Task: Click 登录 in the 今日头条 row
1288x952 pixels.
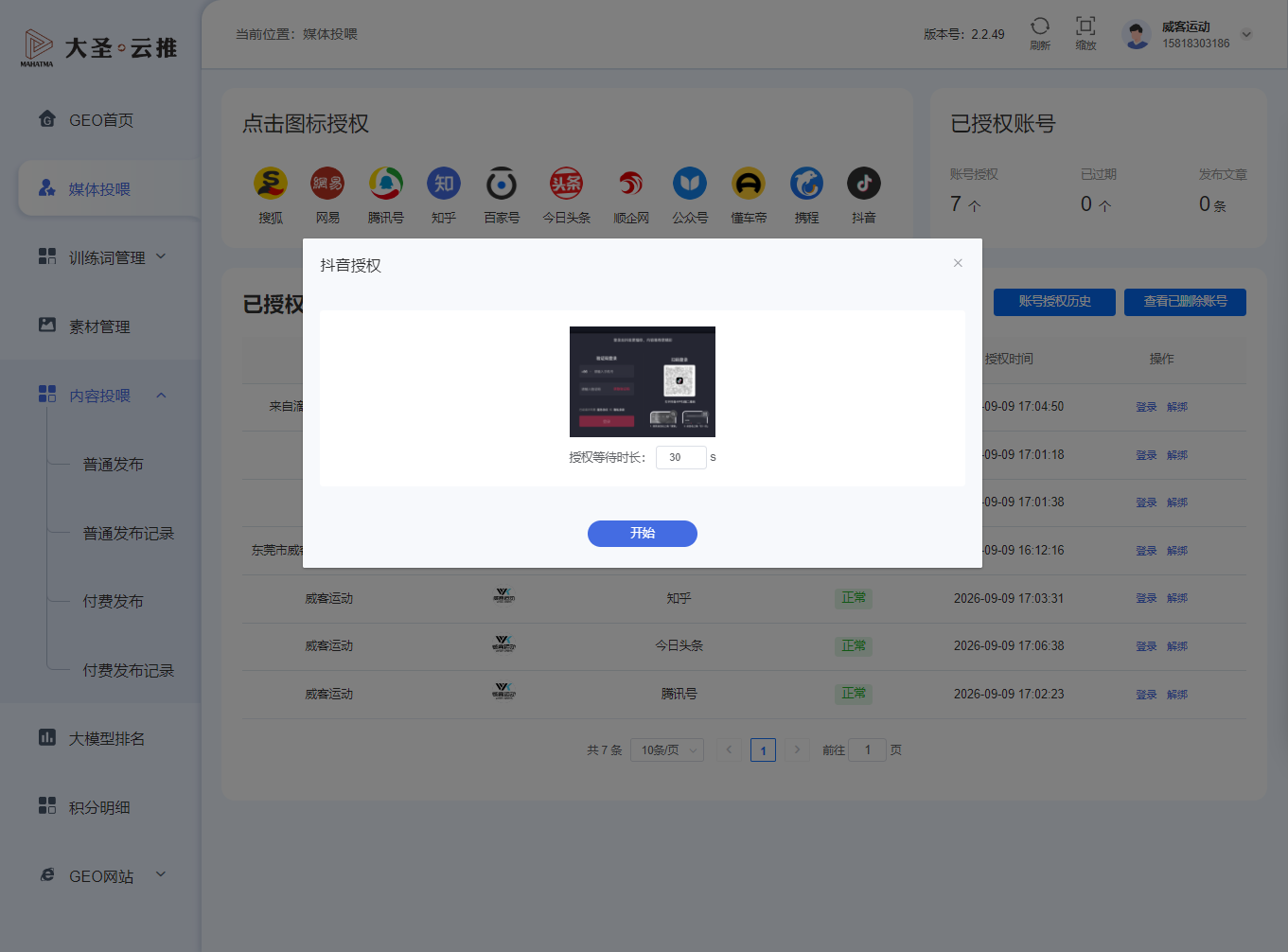Action: click(1146, 646)
